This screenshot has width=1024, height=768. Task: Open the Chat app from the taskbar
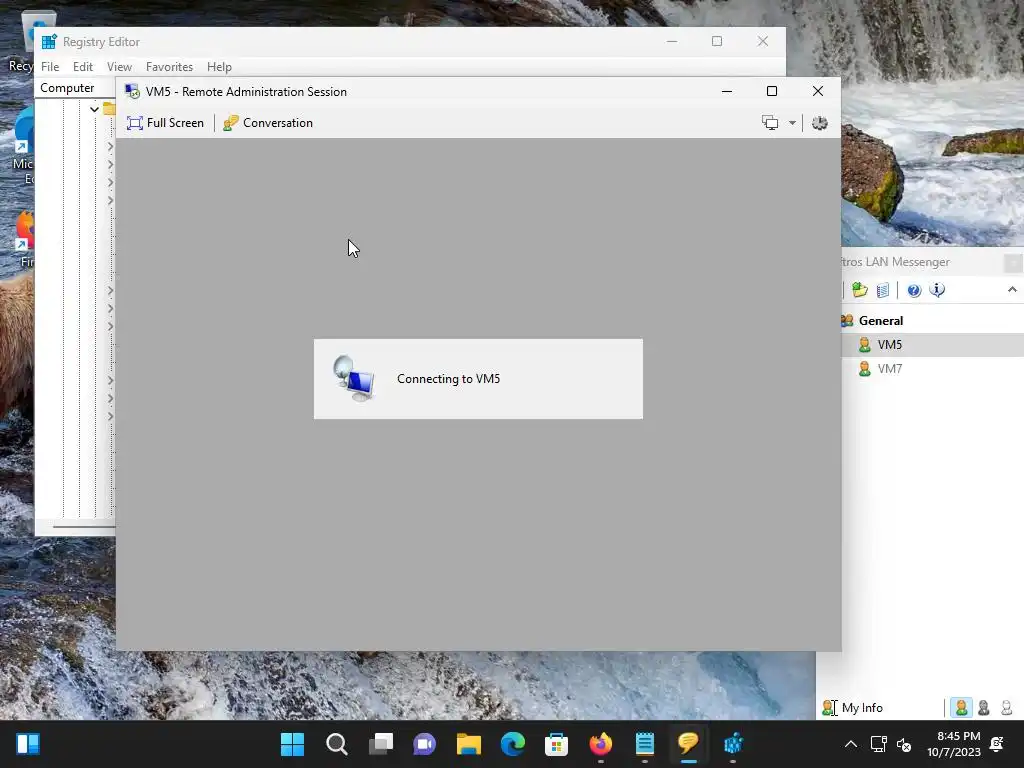point(424,744)
